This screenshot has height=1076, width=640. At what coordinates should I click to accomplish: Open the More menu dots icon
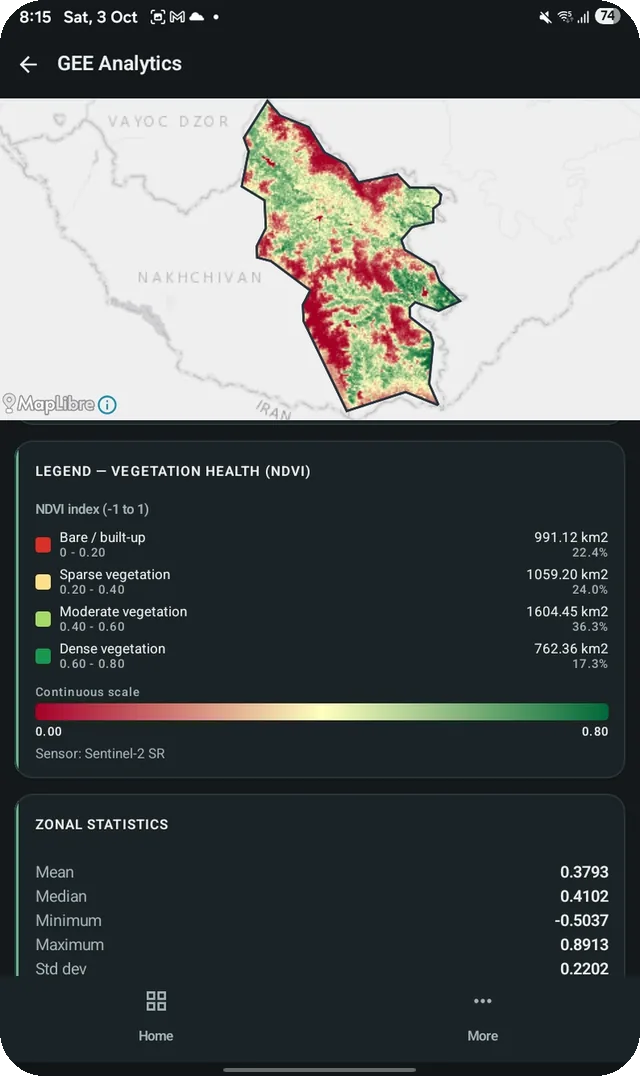click(x=483, y=1001)
